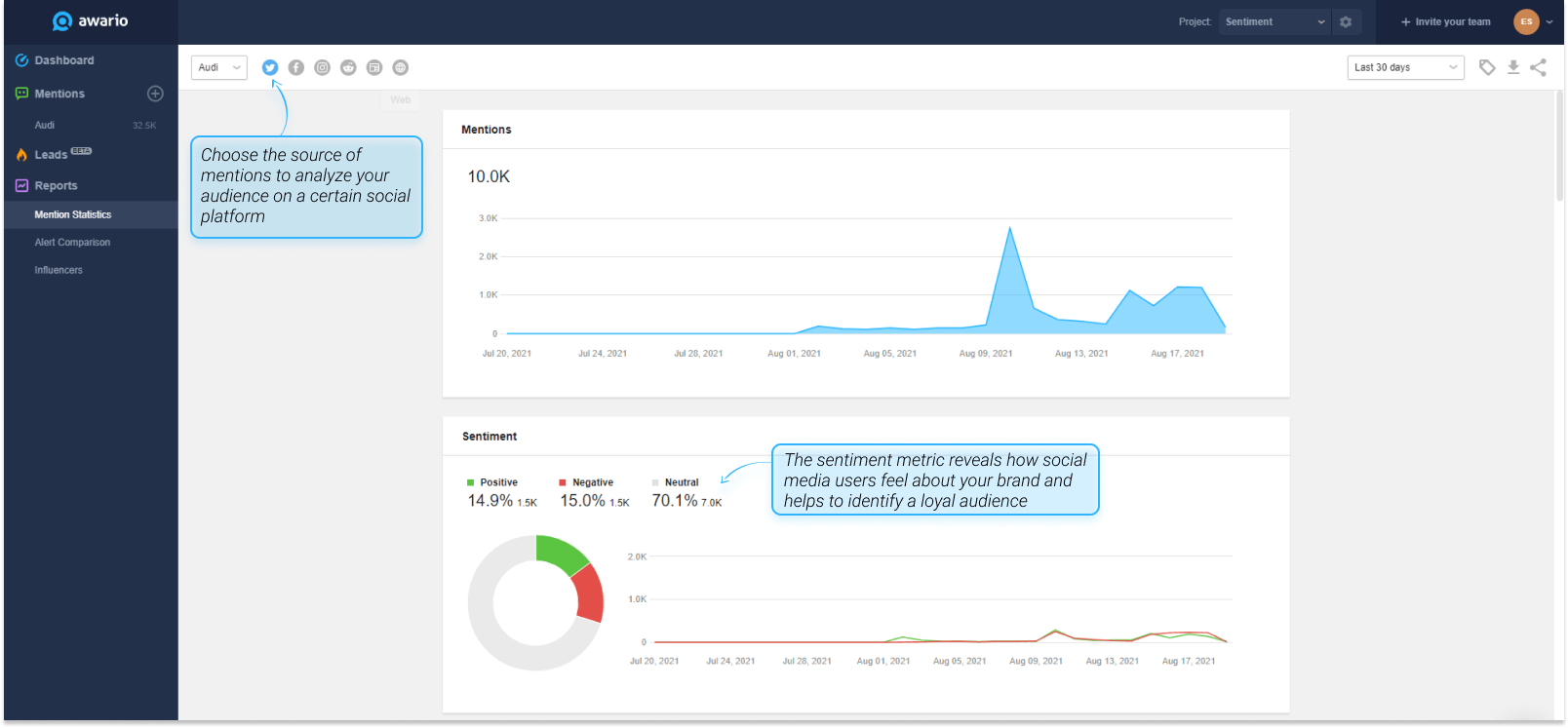Click the Mentions card heading
The width and height of the screenshot is (1568, 728).
pyautogui.click(x=487, y=130)
